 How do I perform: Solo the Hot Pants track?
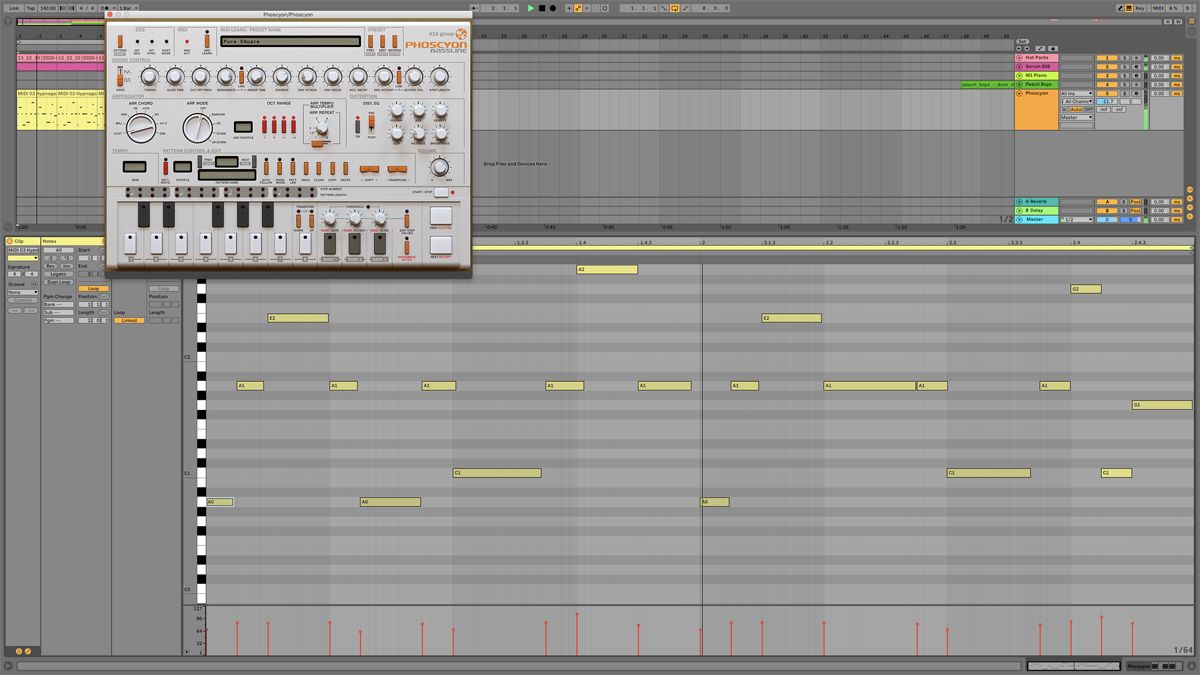1124,58
